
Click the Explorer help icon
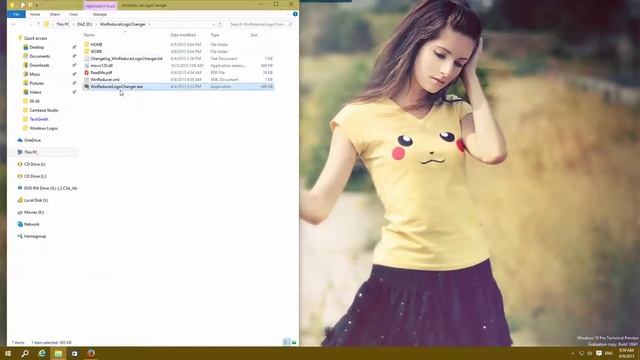(x=295, y=14)
